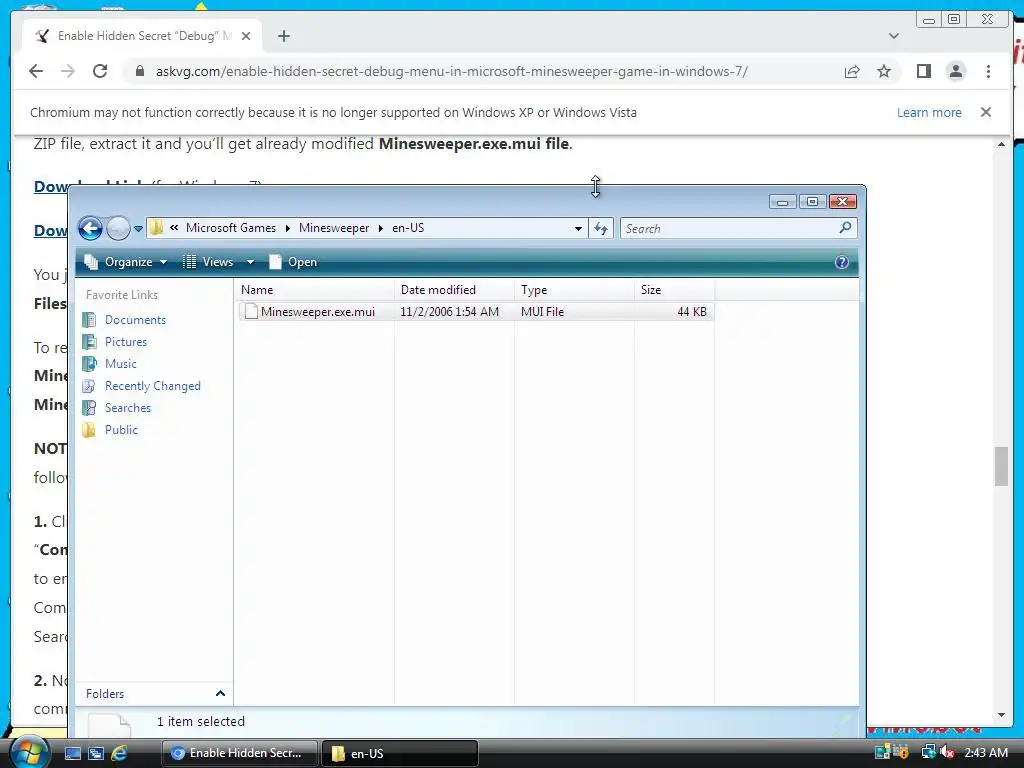The width and height of the screenshot is (1024, 768).
Task: Reload the askvg.com page
Action: (x=100, y=71)
